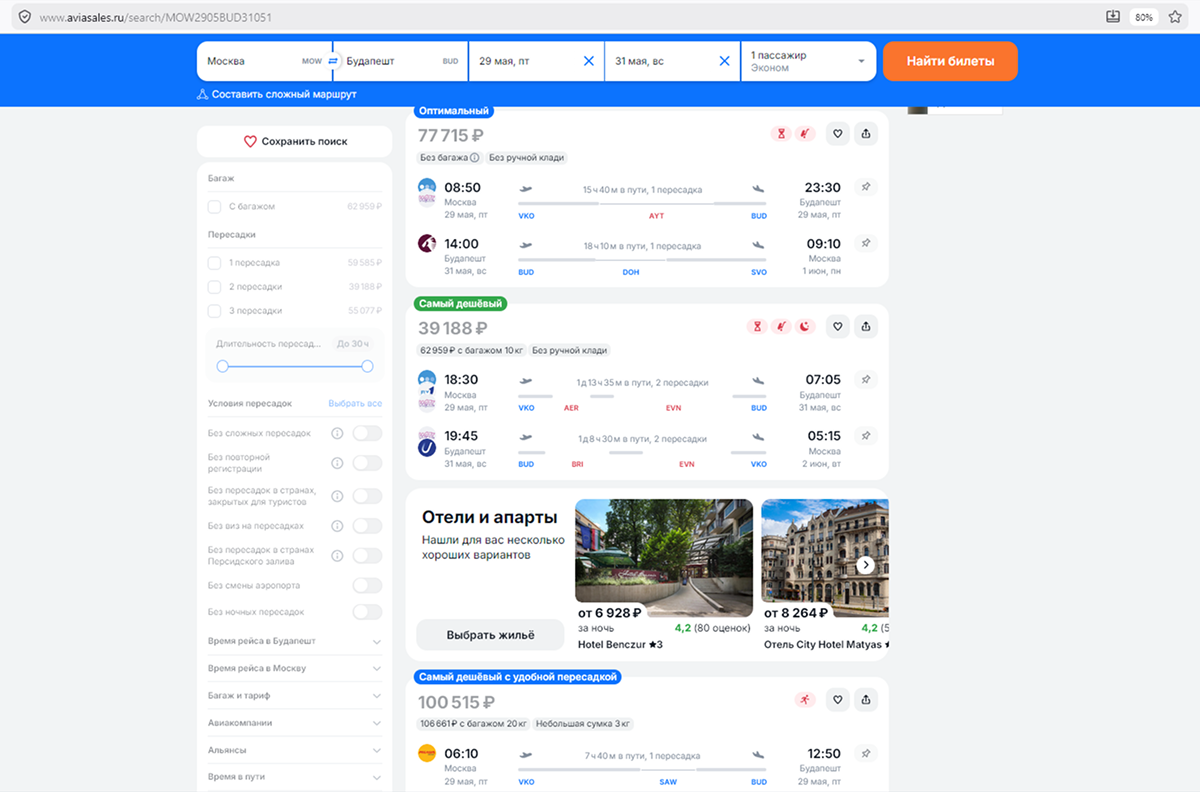Screen dimensions: 1200x792
Task: Click Выбрать все link
Action: (355, 404)
